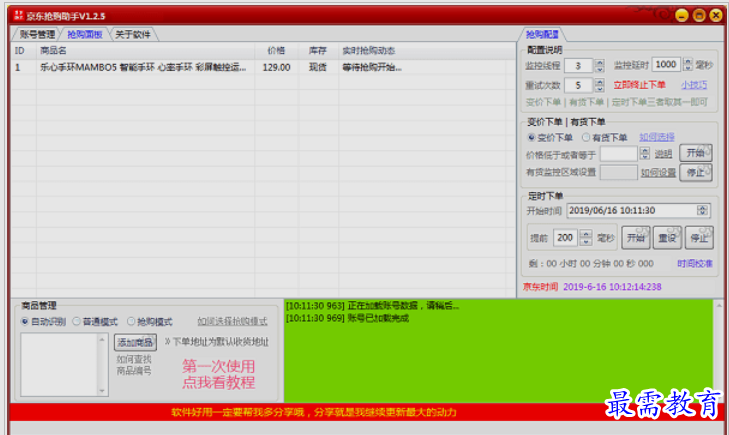Decrease 提前 milliseconds with down arrow
Image resolution: width=729 pixels, height=435 pixels.
[x=586, y=242]
